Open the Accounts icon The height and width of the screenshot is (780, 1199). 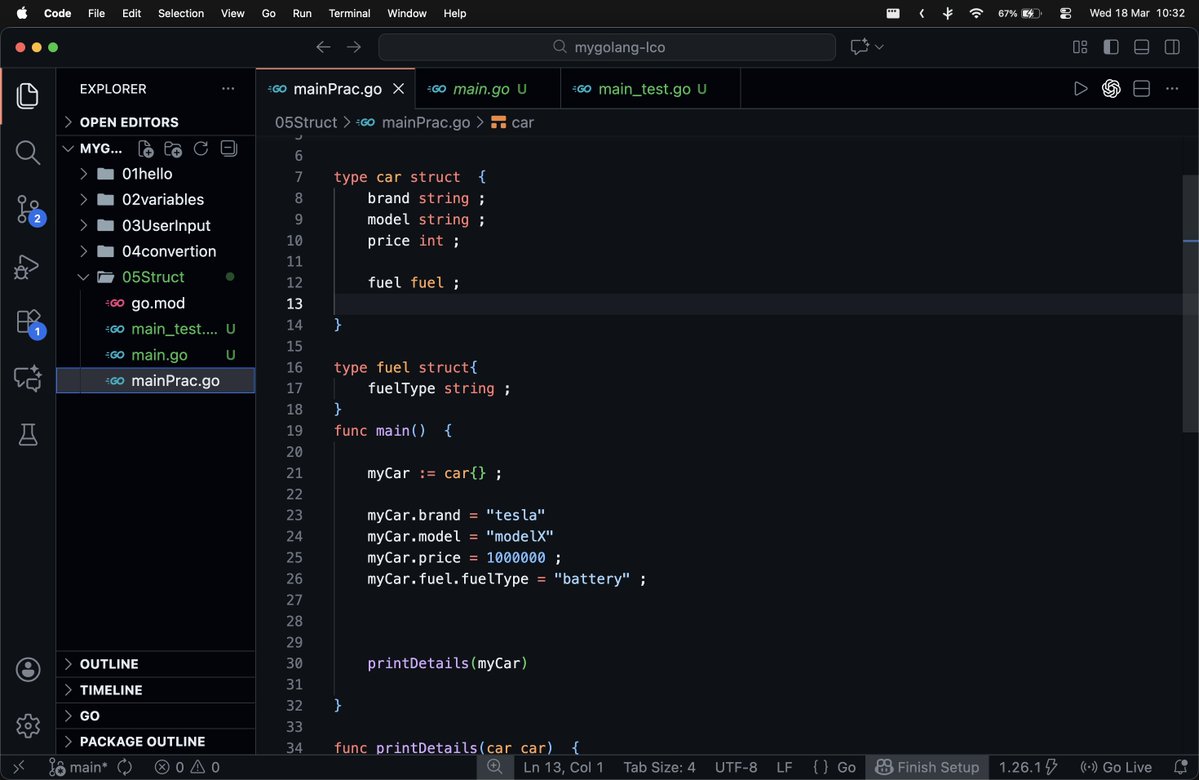(28, 670)
